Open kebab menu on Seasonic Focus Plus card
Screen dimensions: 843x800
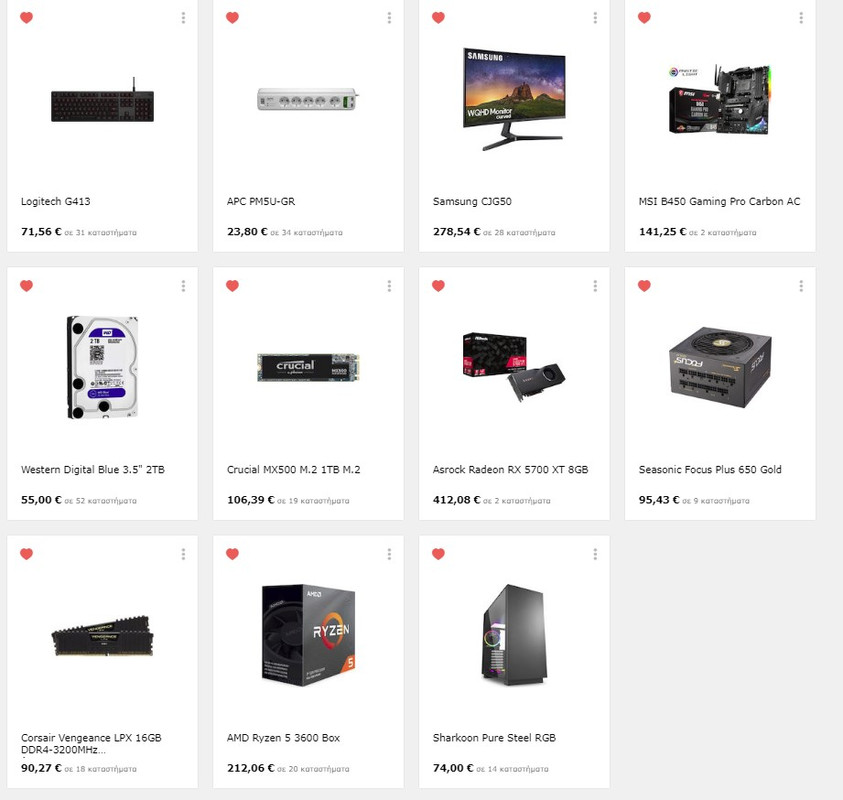[x=801, y=286]
